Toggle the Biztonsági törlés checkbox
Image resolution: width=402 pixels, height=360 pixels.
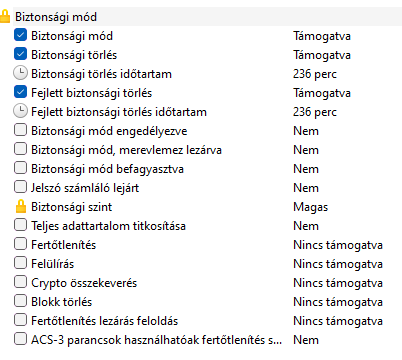coord(20,54)
